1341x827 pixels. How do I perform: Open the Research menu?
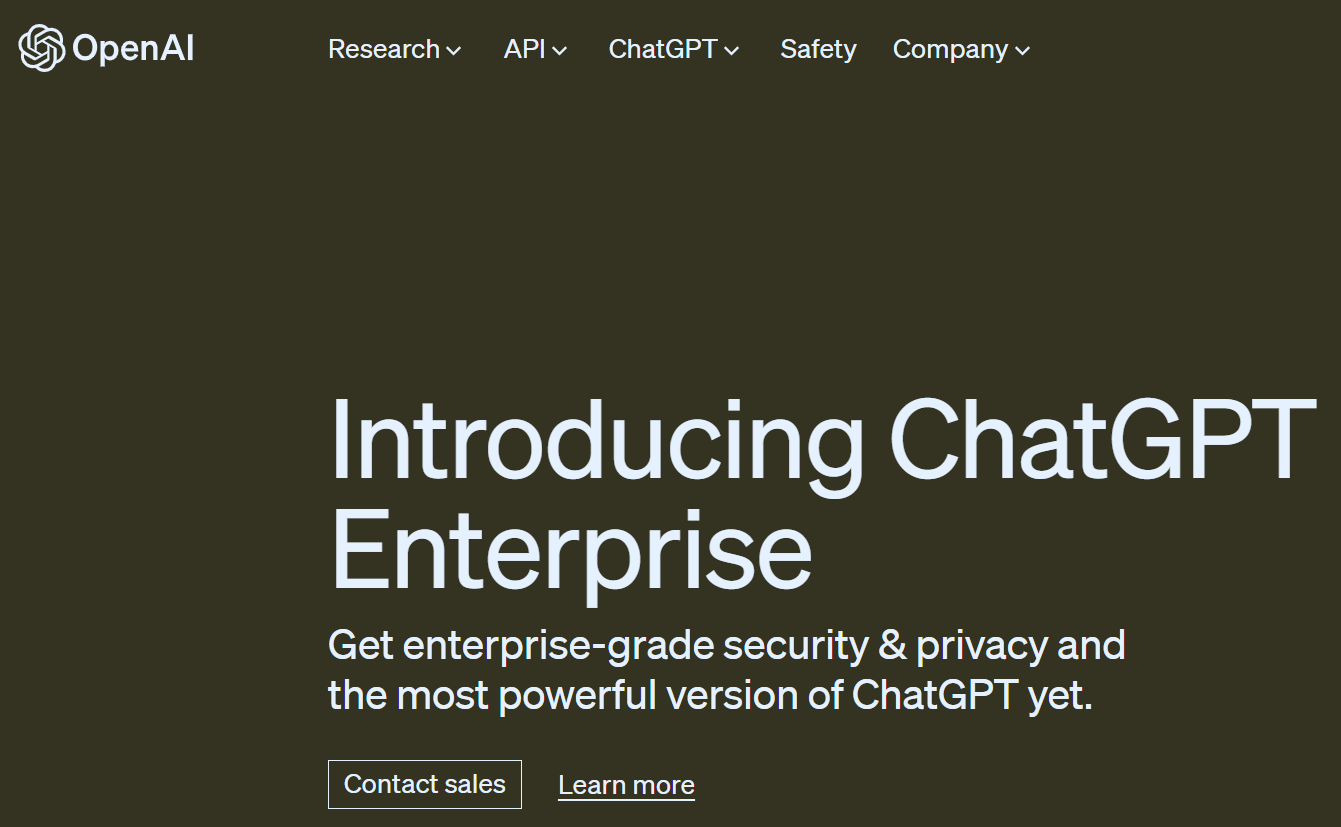click(384, 49)
